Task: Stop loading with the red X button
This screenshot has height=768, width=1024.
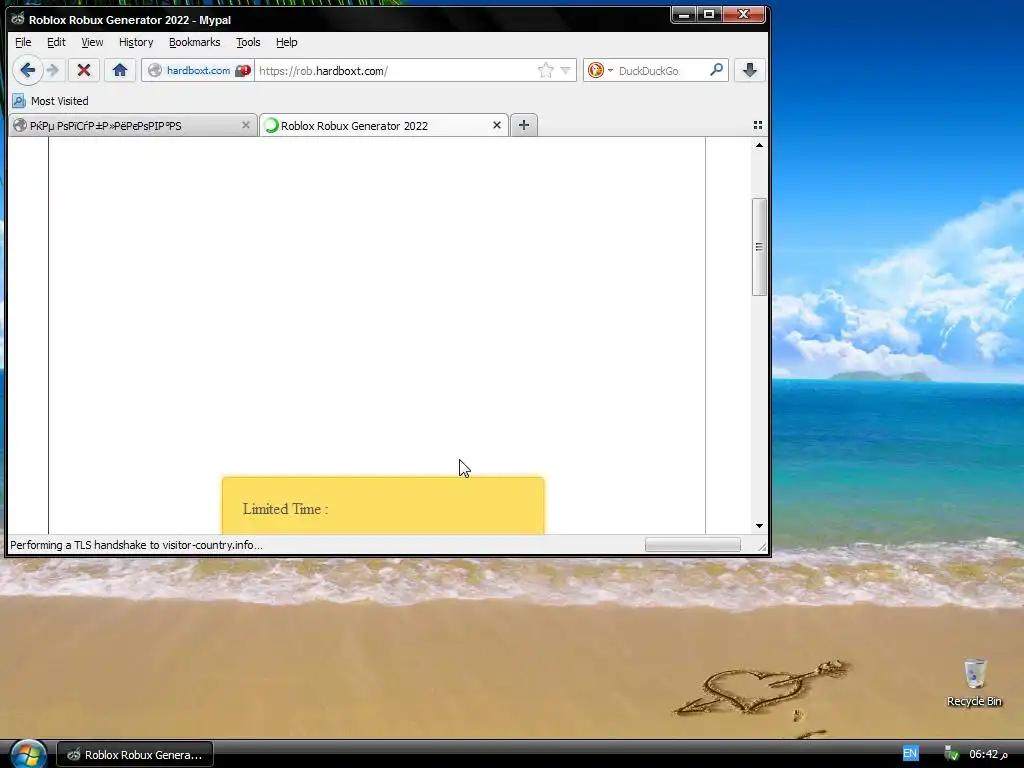Action: [84, 70]
